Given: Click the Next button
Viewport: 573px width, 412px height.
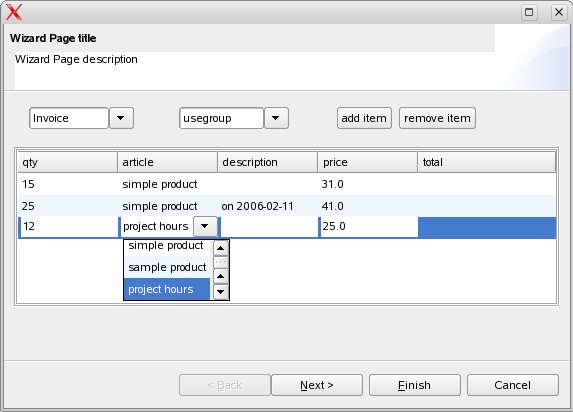Looking at the screenshot, I should click(317, 385).
